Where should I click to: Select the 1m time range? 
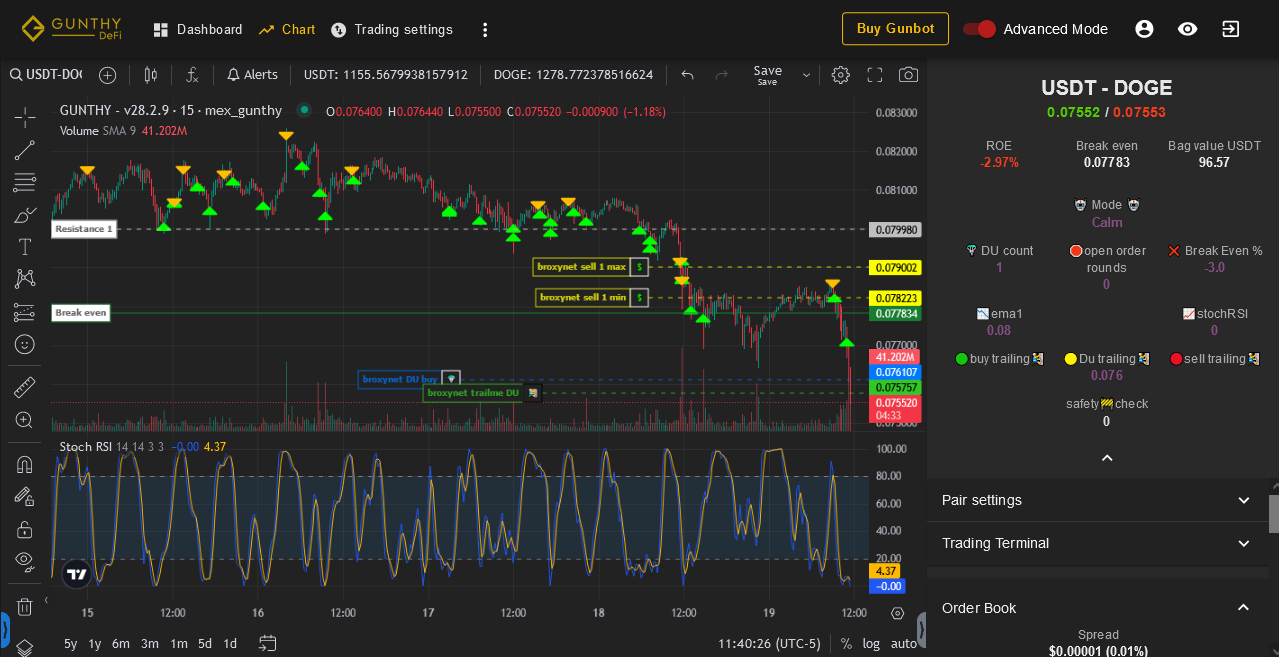[x=179, y=644]
